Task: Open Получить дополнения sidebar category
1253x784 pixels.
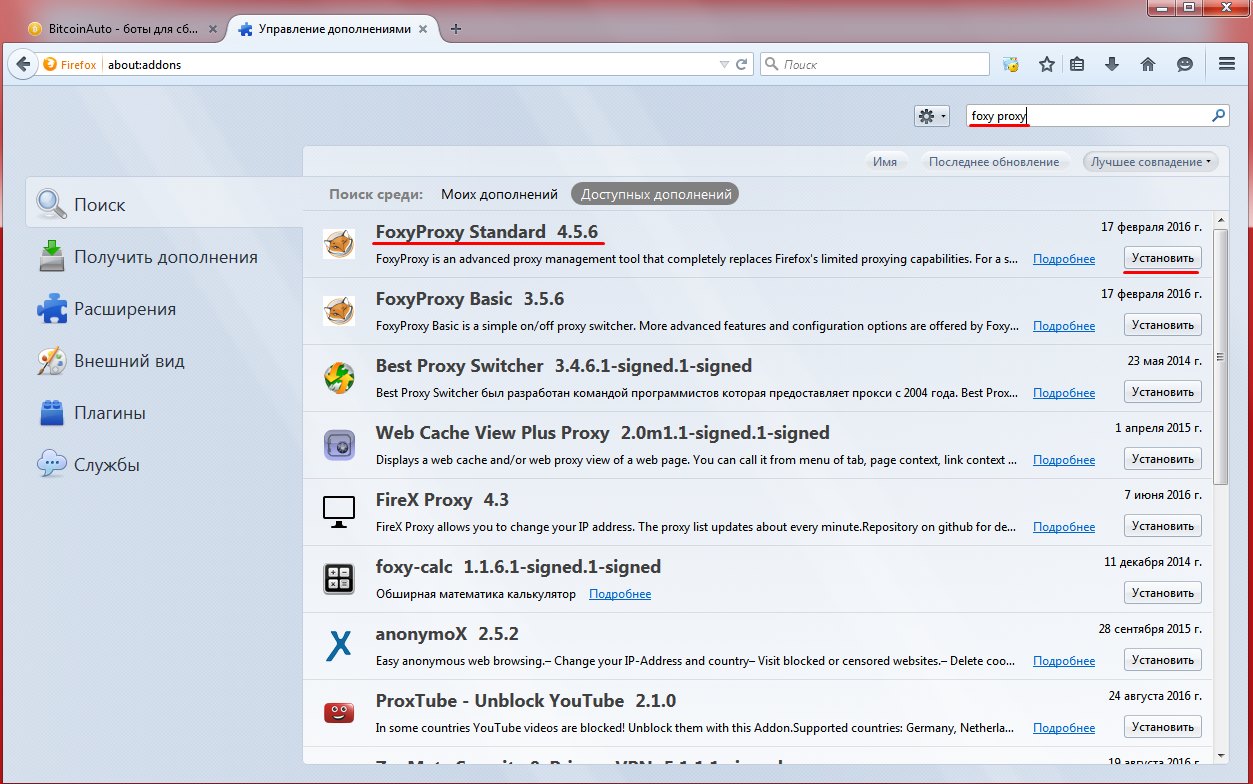Action: coord(165,257)
